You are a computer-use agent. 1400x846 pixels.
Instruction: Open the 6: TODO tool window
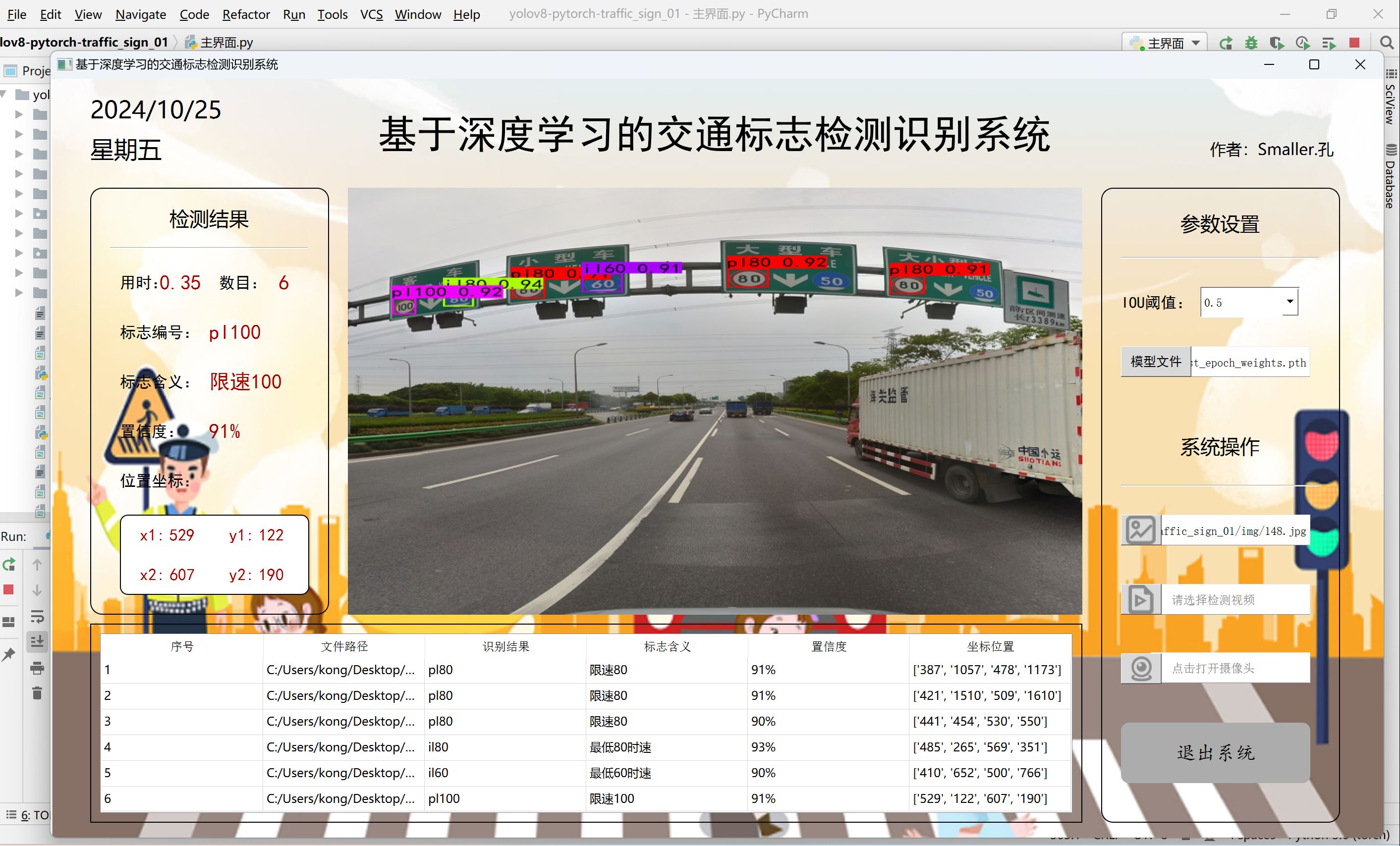[27, 815]
